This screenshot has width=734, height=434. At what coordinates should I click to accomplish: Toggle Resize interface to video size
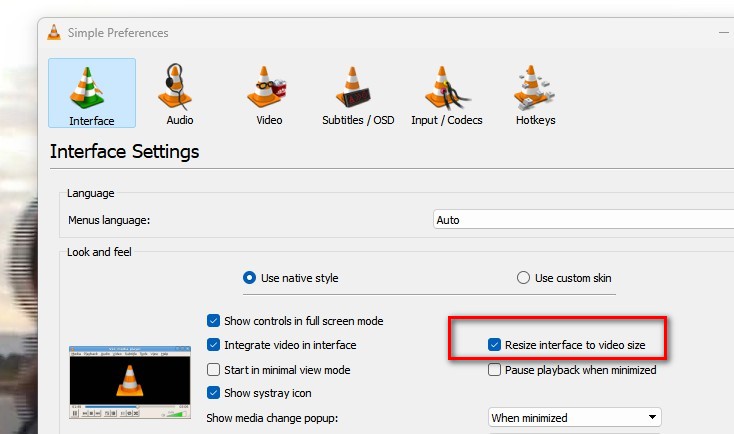(566, 345)
